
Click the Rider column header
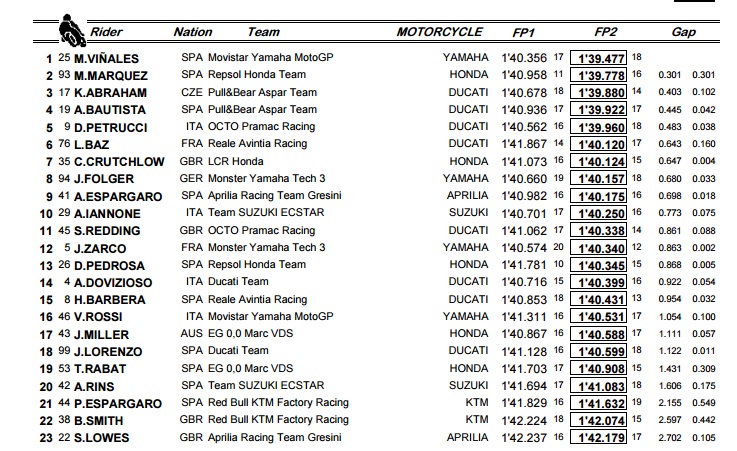click(107, 32)
